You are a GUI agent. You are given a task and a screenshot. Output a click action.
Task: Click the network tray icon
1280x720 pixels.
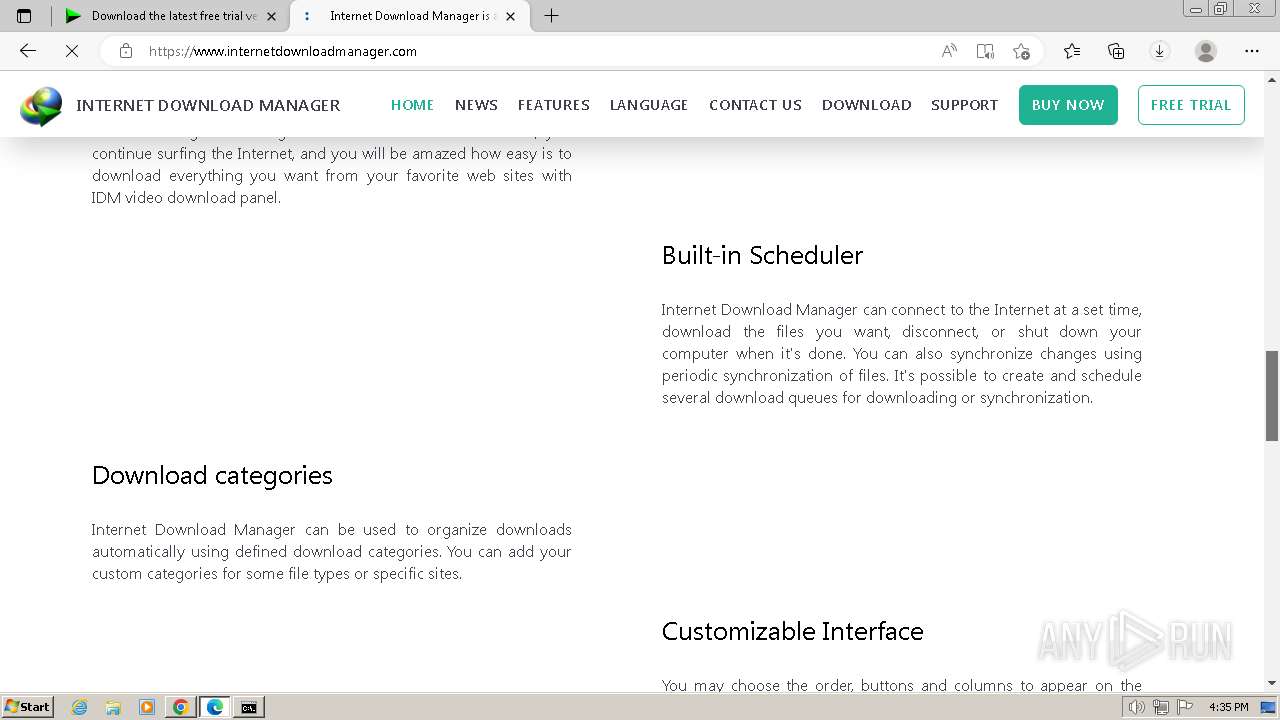click(x=1161, y=707)
